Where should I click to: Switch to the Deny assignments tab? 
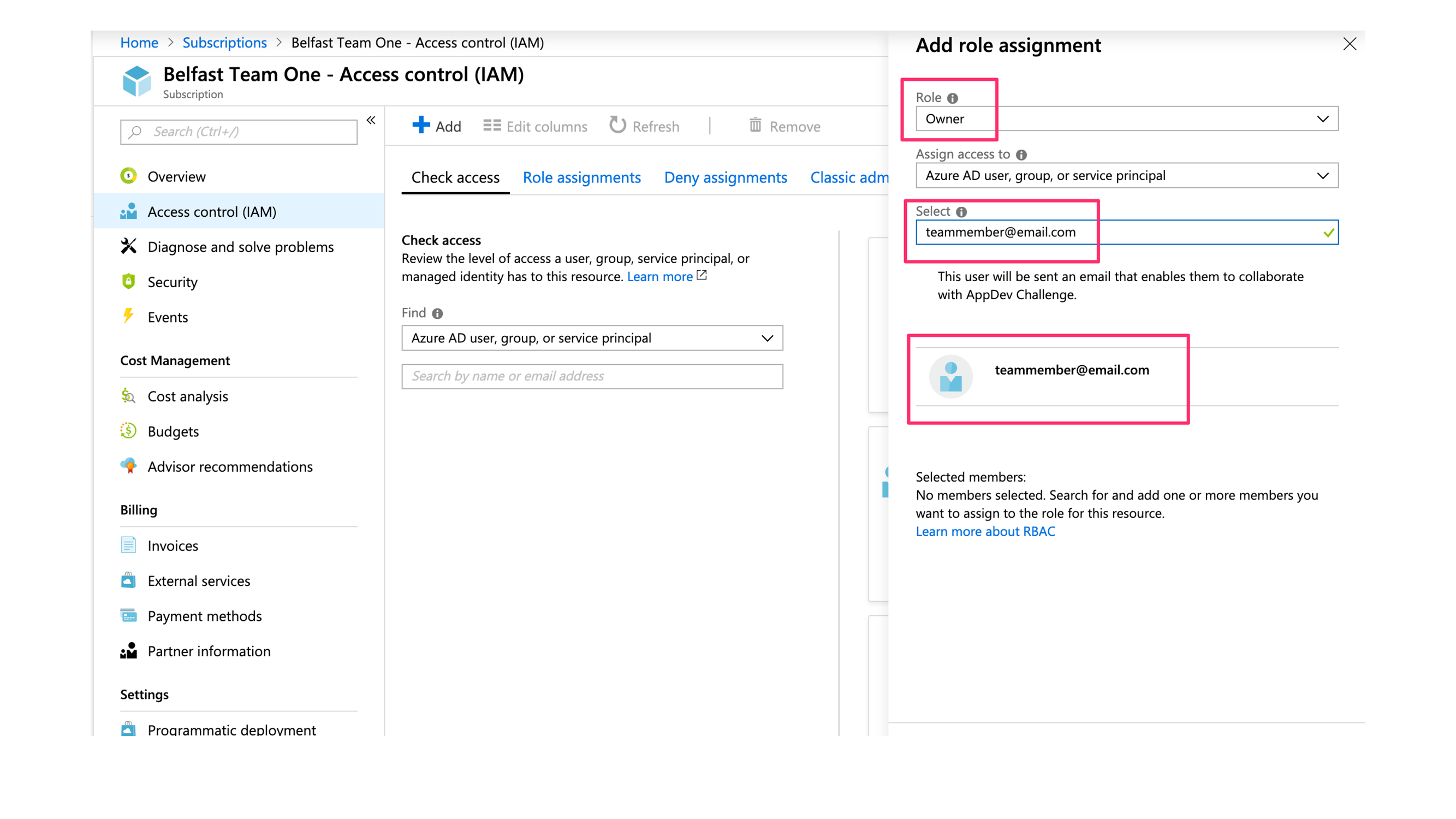(x=725, y=177)
